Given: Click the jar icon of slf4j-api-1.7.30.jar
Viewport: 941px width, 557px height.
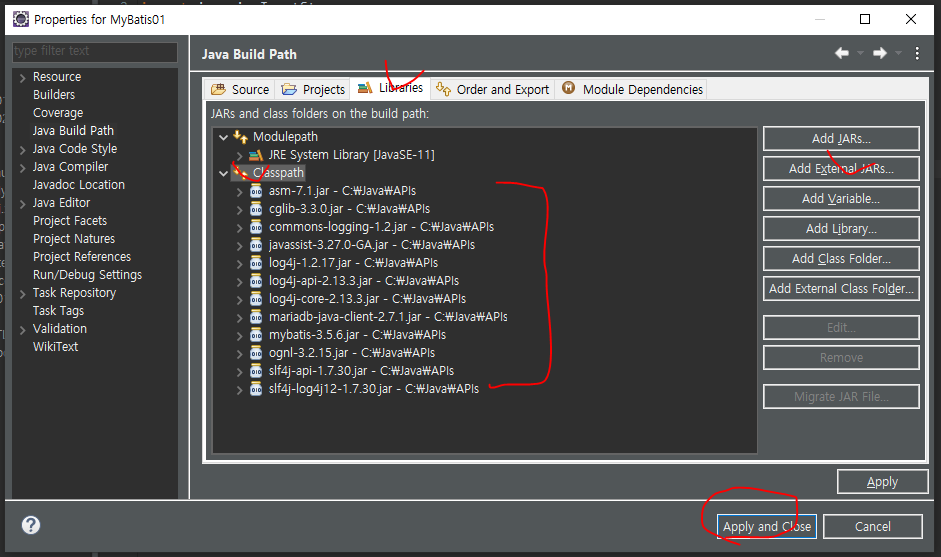Looking at the screenshot, I should click(x=256, y=371).
